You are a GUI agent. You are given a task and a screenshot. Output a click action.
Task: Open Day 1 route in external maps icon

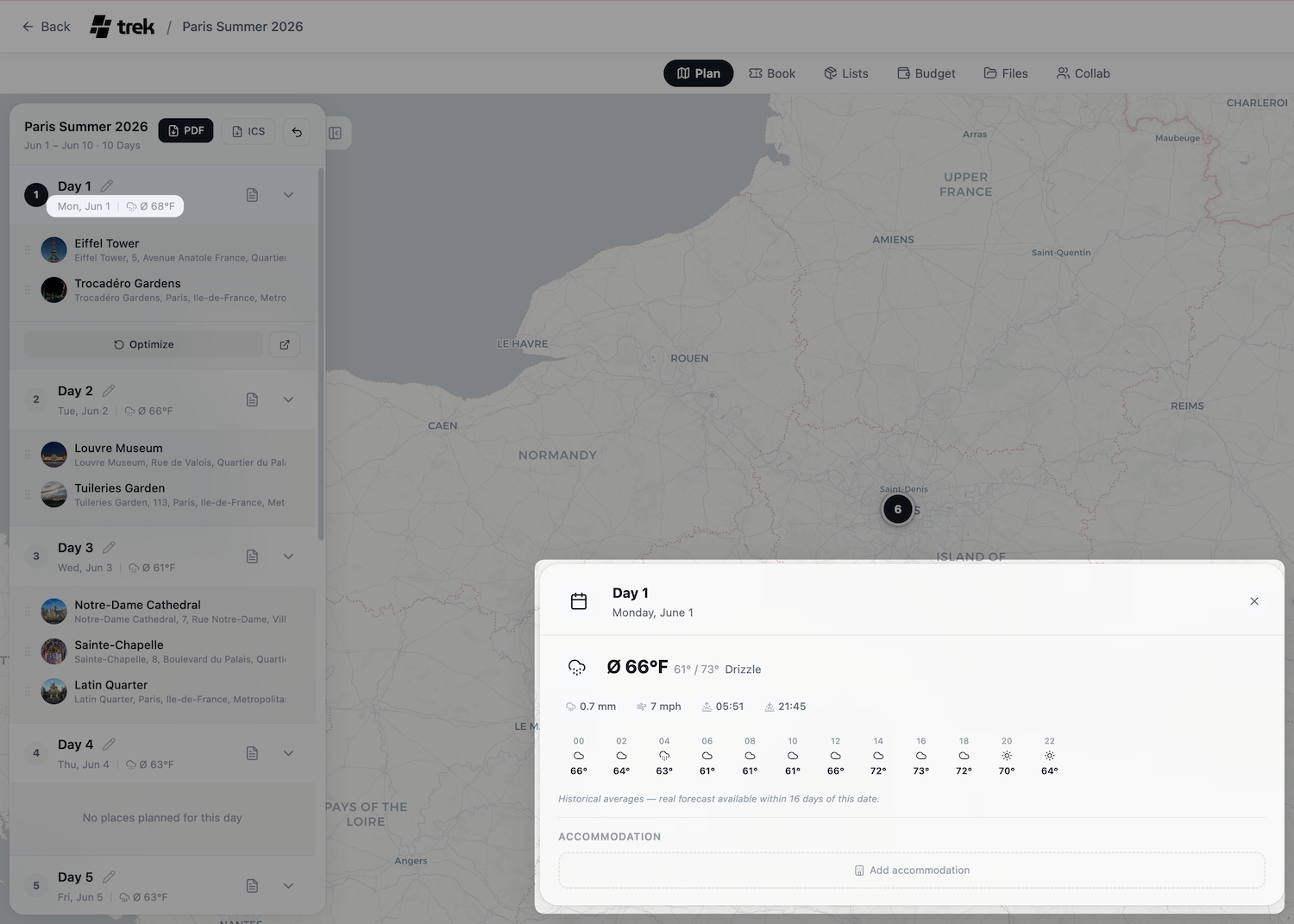point(285,344)
